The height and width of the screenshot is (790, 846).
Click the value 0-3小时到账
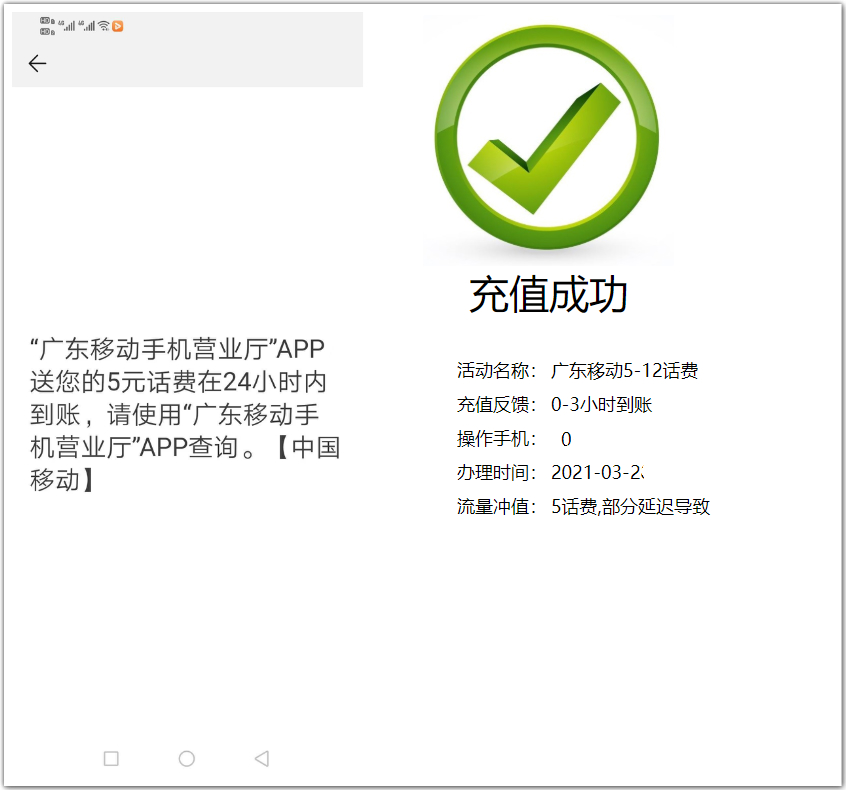tap(602, 405)
